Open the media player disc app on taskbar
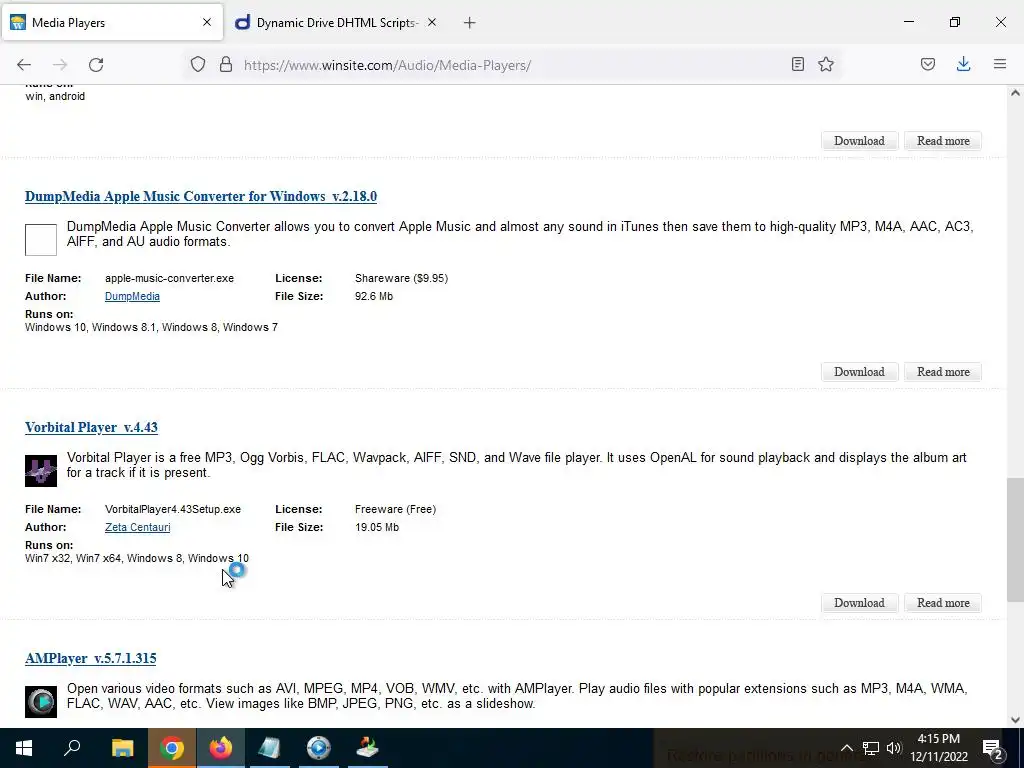Screen dimensions: 1024x768 (318, 748)
